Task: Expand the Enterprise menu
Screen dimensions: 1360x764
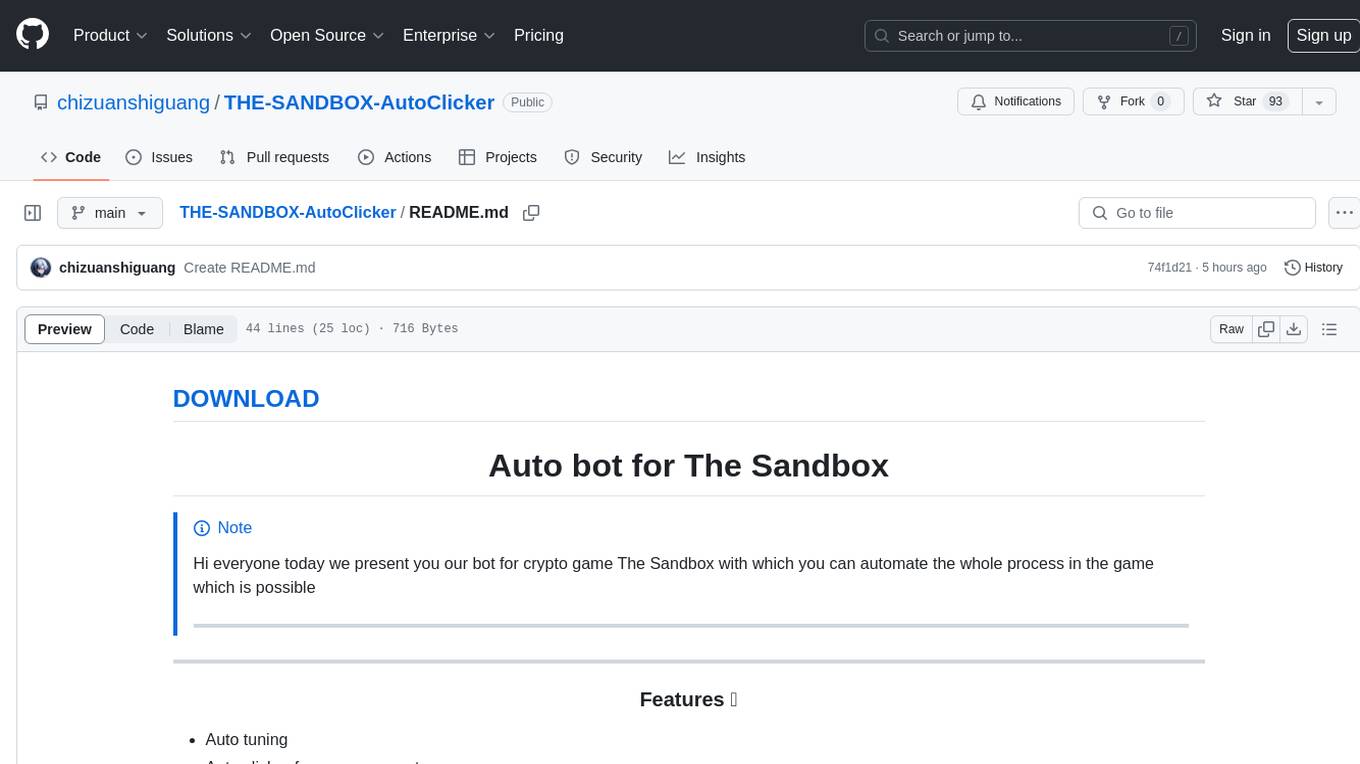Action: click(449, 35)
